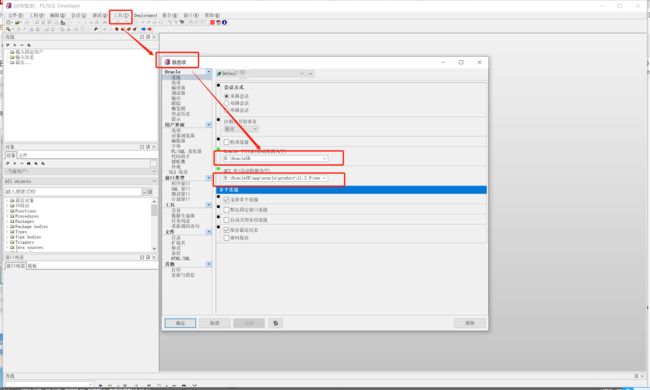Click the blue info help icon in toolbar
The image size is (650, 390).
224,22
